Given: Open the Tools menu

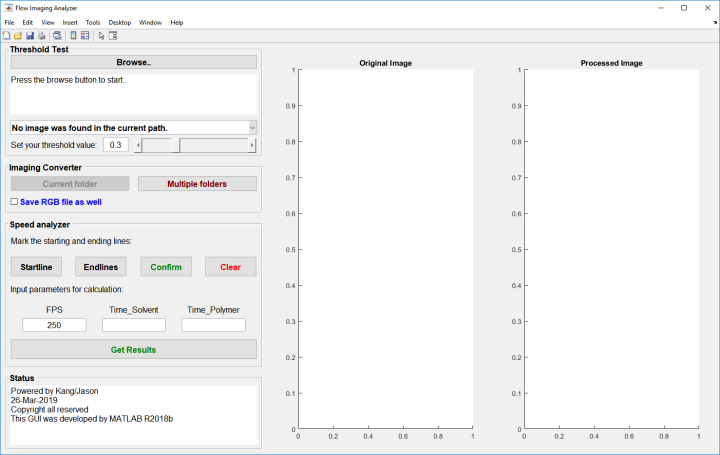Looking at the screenshot, I should coord(93,22).
